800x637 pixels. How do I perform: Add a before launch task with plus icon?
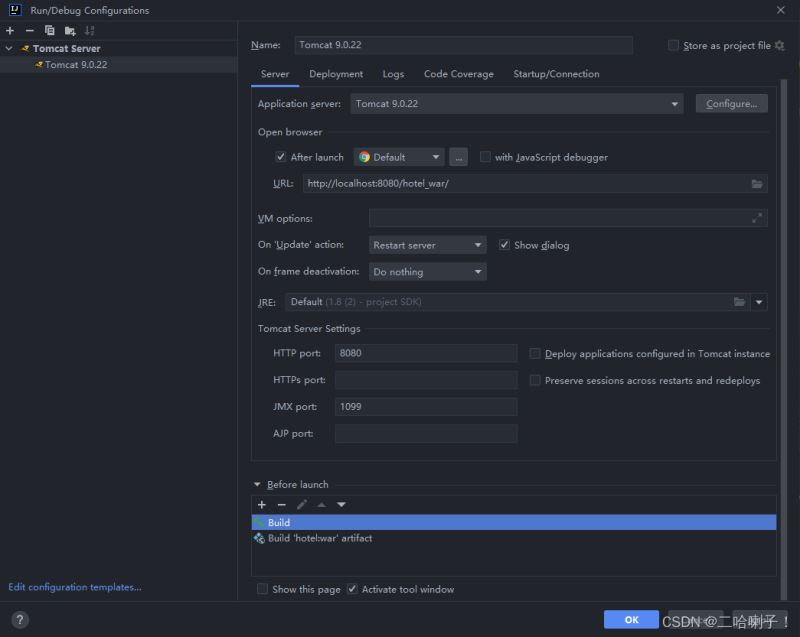click(x=262, y=505)
